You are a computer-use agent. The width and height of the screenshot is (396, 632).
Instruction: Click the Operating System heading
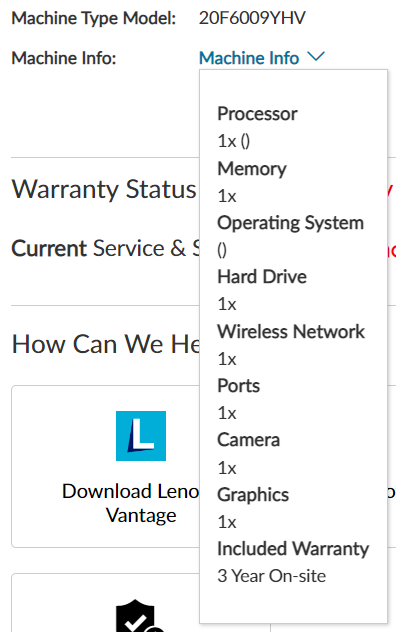coord(290,223)
